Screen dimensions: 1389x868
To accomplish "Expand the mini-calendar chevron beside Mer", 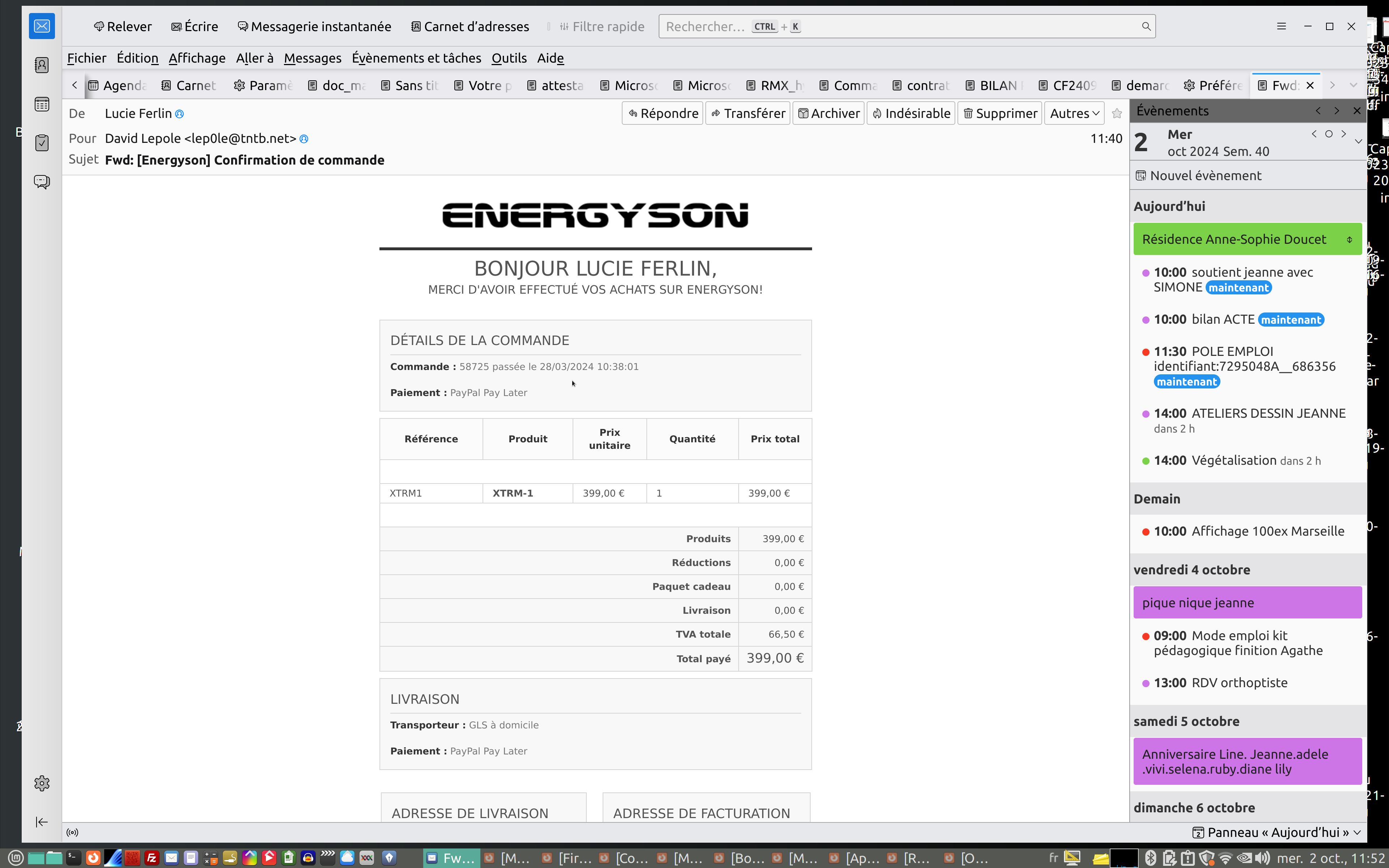I will (1358, 141).
